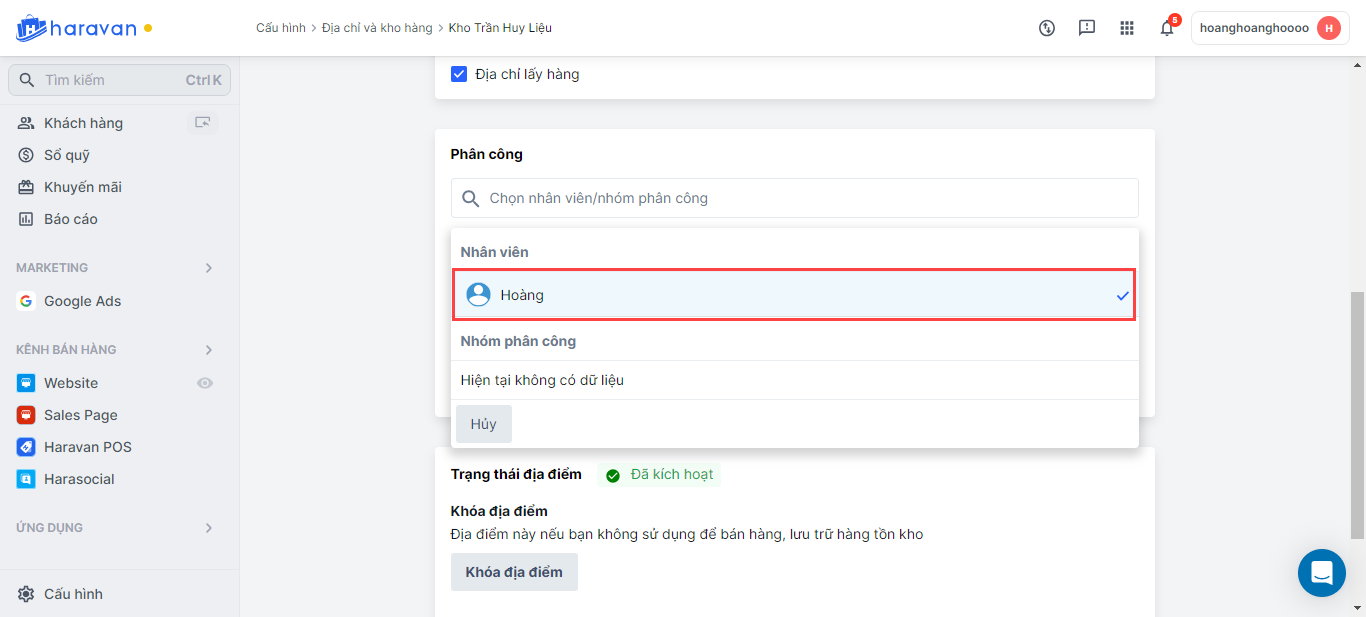This screenshot has width=1366, height=617.
Task: Open the Google Ads sidebar item
Action: [x=82, y=301]
